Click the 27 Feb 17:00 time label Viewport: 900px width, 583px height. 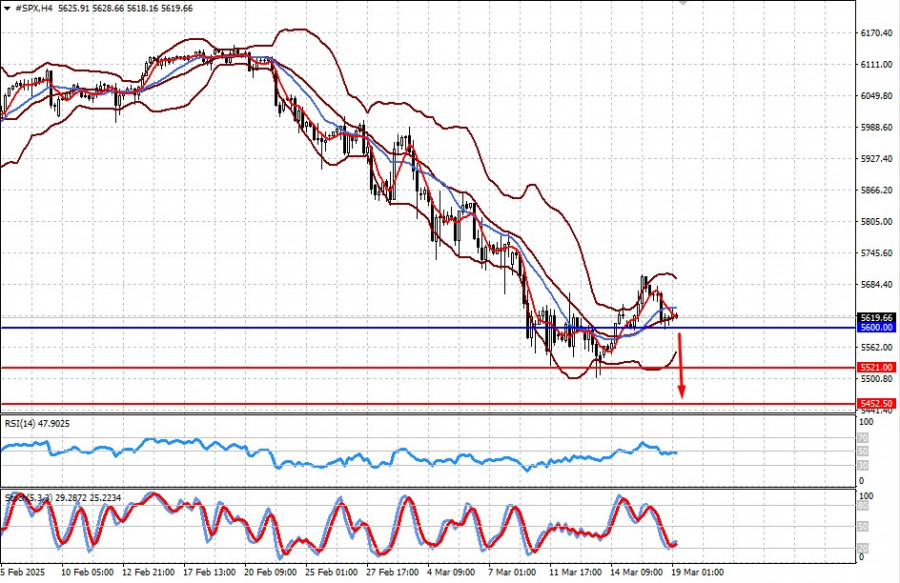(x=393, y=573)
